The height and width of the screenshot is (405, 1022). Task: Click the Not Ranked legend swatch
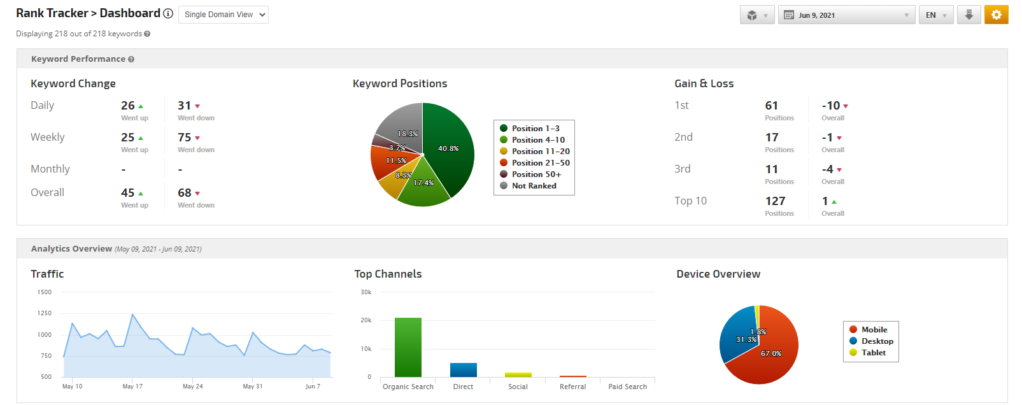[x=504, y=186]
